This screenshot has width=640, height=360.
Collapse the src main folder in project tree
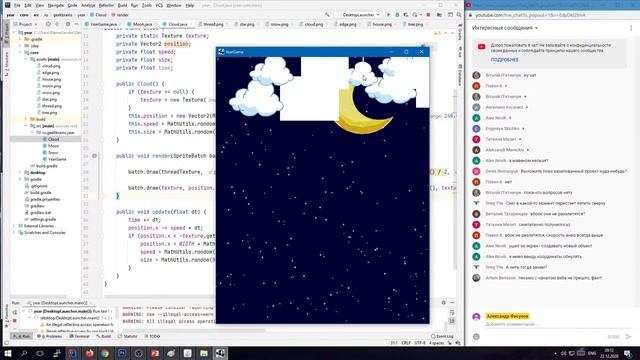tap(27, 126)
